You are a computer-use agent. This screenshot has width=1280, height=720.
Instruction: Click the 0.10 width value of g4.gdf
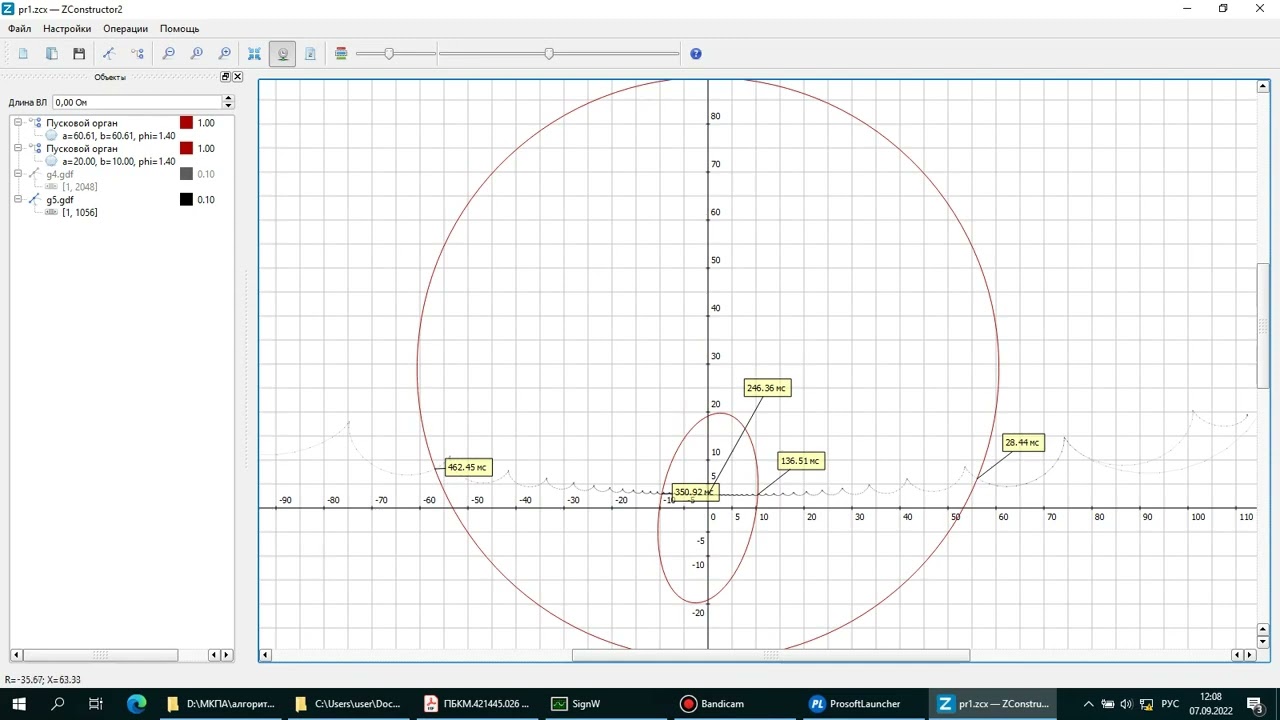206,174
